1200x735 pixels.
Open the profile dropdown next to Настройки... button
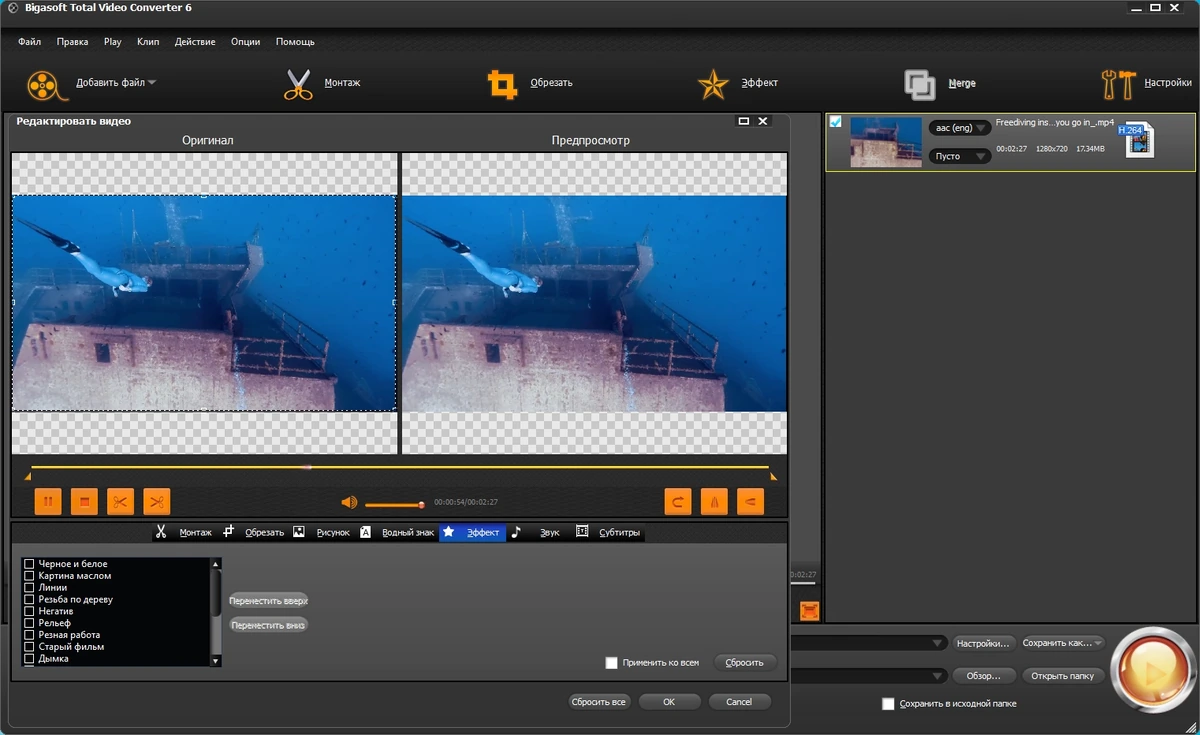click(938, 644)
